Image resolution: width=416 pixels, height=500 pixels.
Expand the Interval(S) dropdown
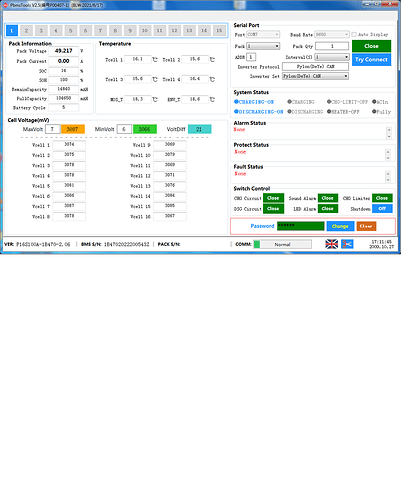[x=332, y=57]
